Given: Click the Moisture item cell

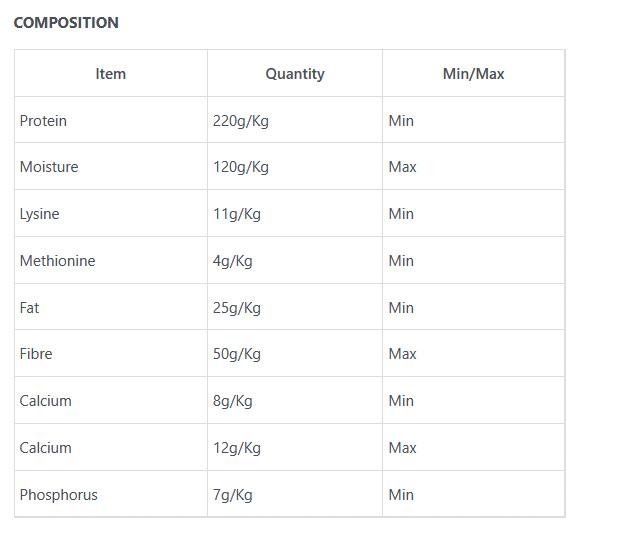Looking at the screenshot, I should point(49,167).
